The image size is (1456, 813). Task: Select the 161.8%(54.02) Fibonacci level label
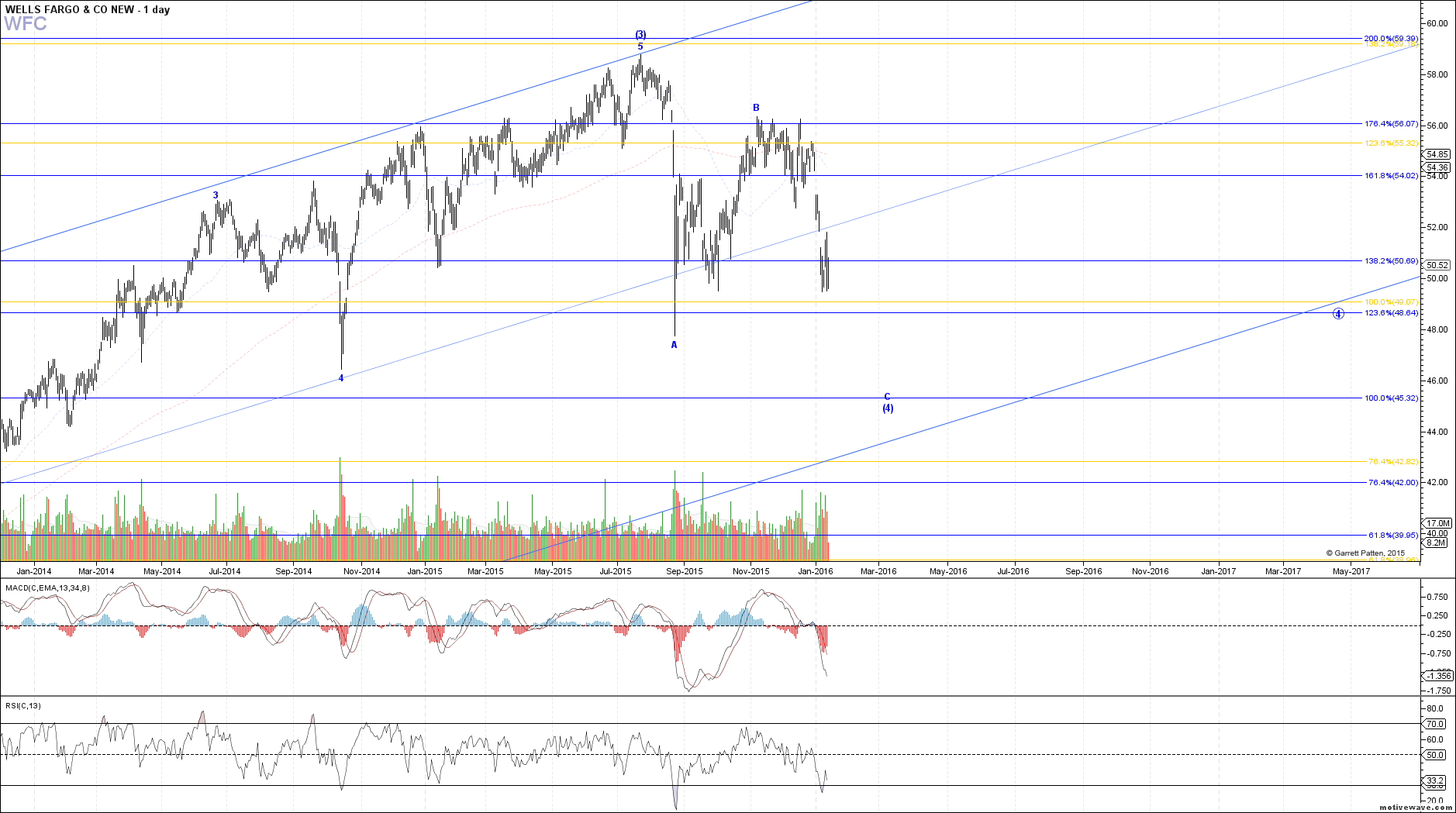point(1391,176)
